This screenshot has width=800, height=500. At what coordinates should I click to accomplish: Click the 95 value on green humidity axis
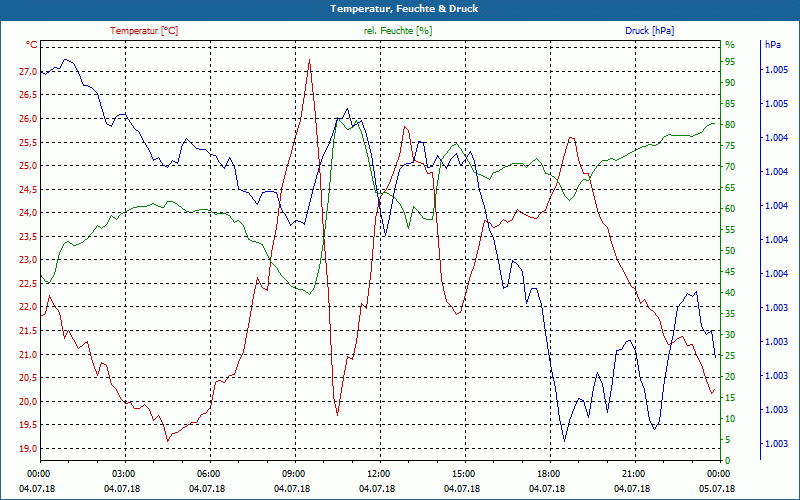pos(730,62)
